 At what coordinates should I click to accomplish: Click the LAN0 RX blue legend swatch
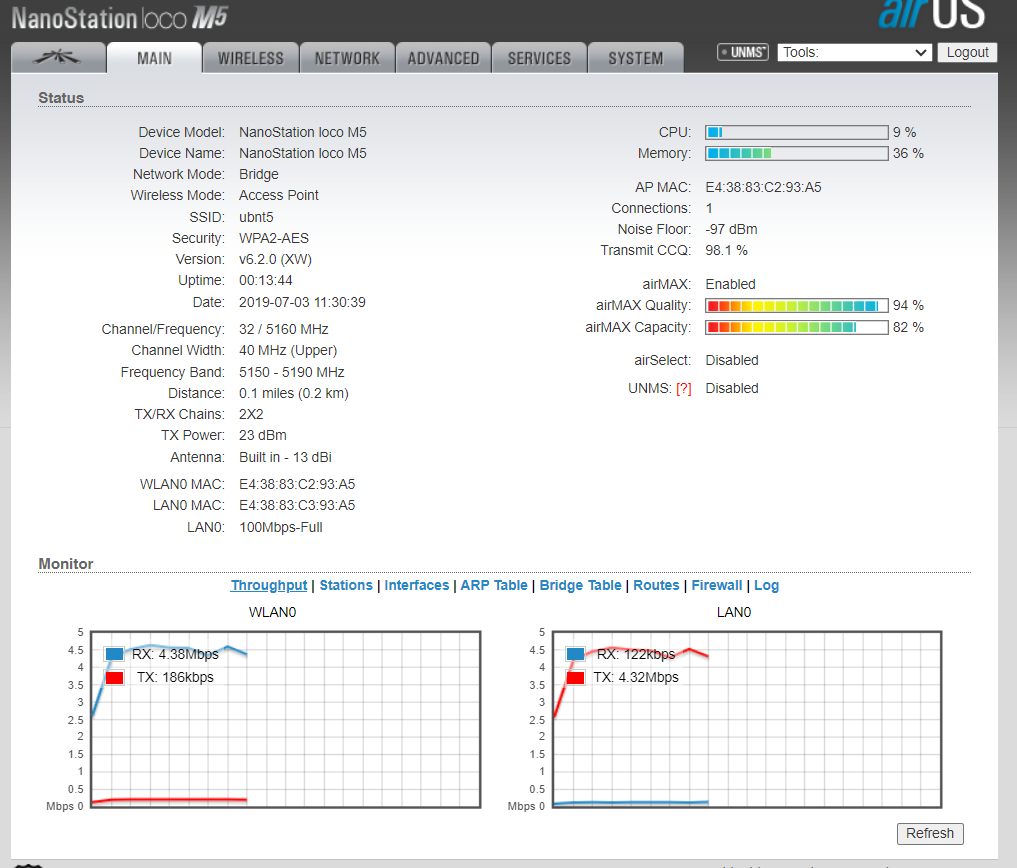click(575, 654)
